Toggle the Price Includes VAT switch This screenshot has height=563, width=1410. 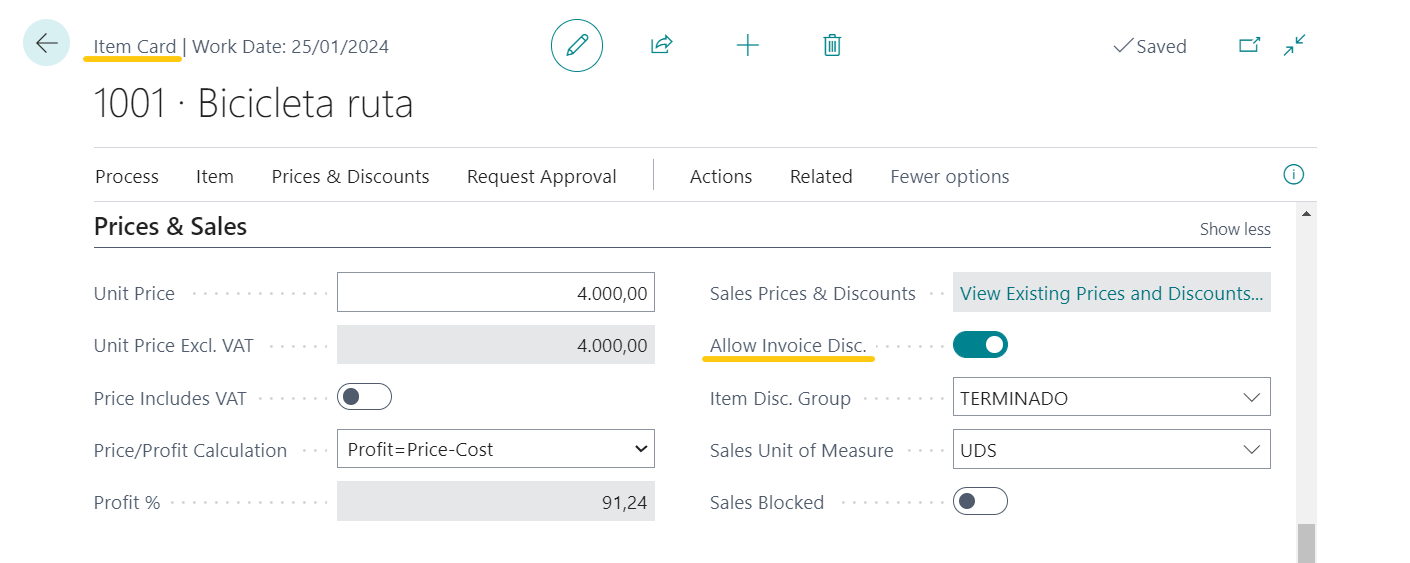(x=364, y=397)
